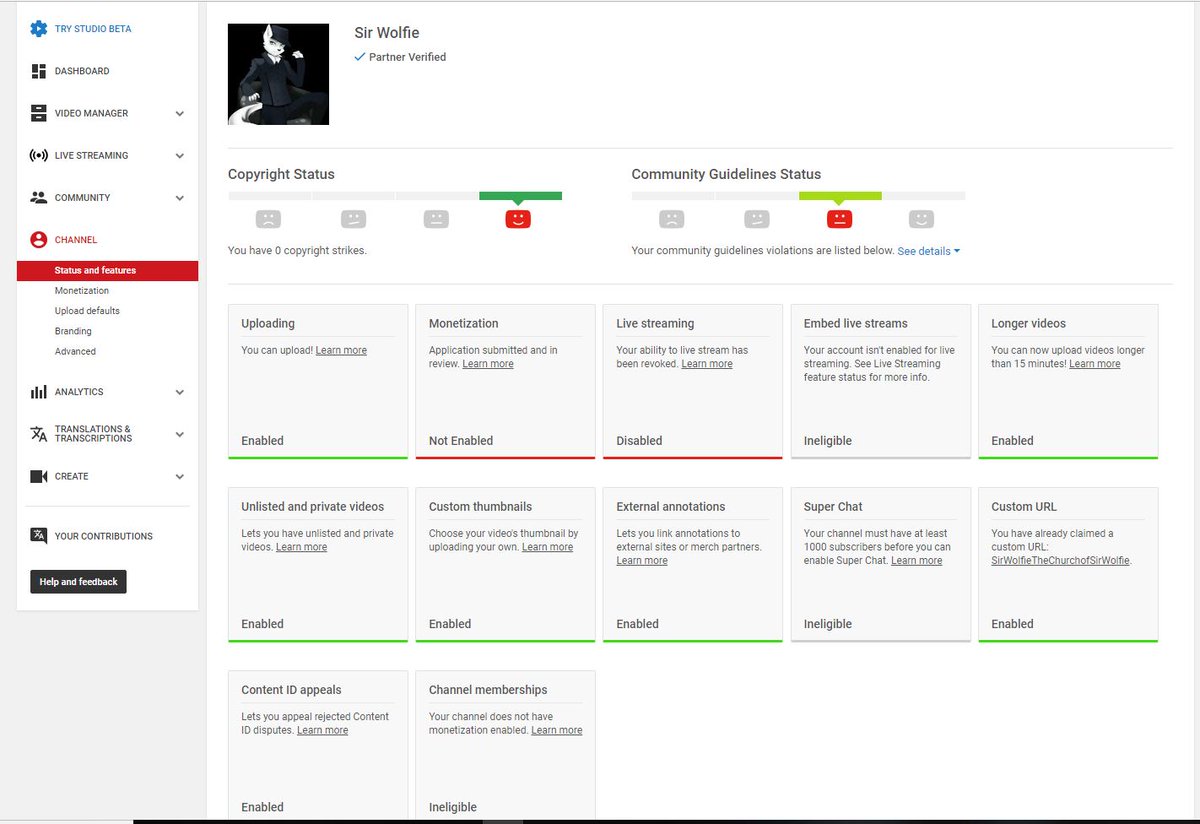The height and width of the screenshot is (824, 1200).
Task: Click Learn more in Custom thumbnails card
Action: [548, 547]
